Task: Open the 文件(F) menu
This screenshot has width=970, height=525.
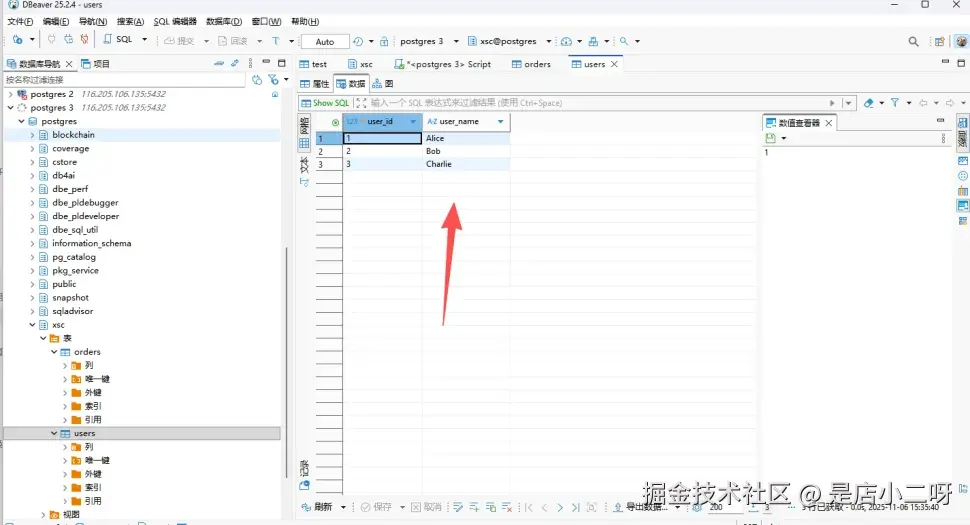Action: [x=20, y=21]
